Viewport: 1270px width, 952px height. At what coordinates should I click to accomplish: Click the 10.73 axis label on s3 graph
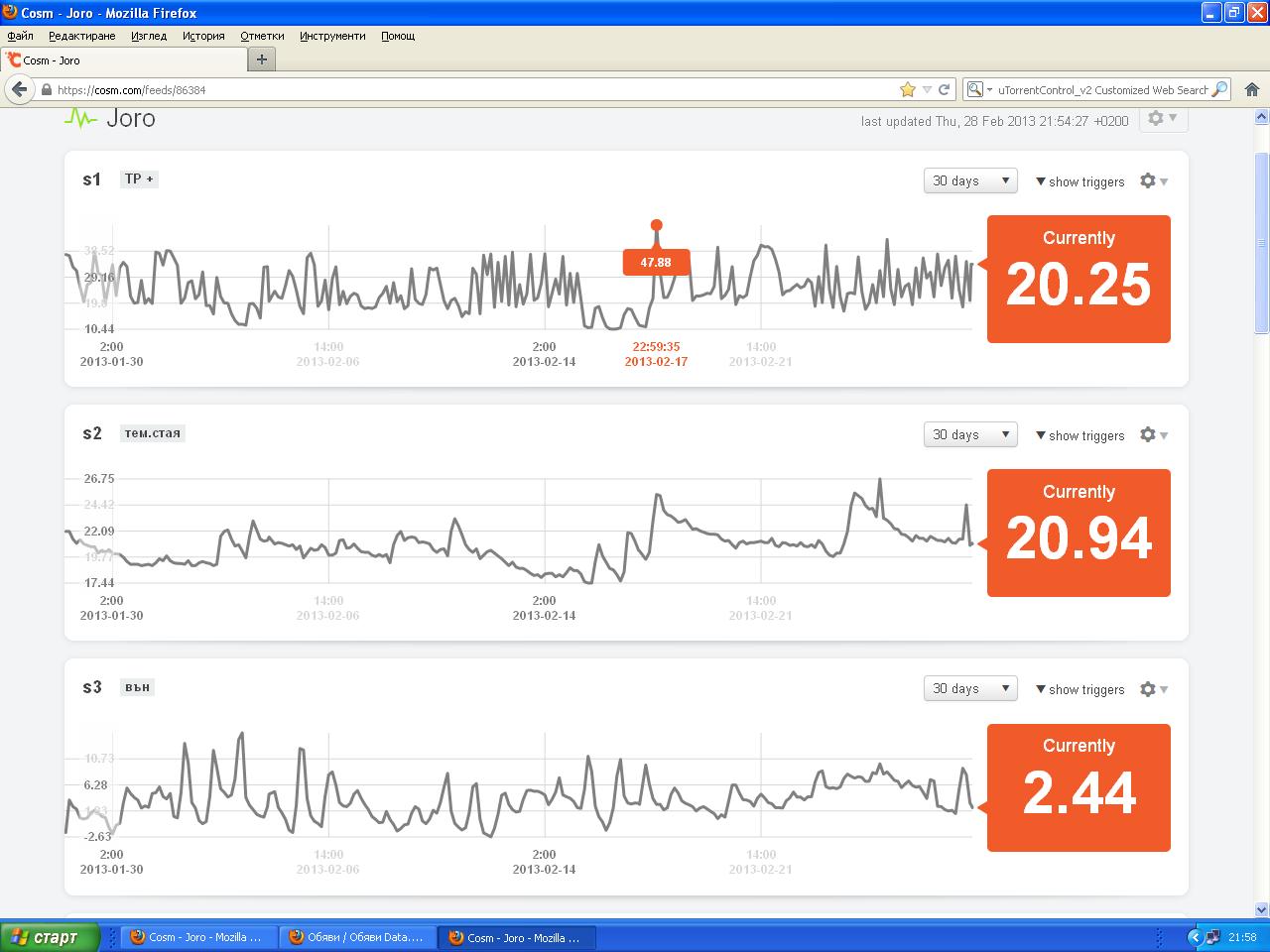(x=99, y=759)
